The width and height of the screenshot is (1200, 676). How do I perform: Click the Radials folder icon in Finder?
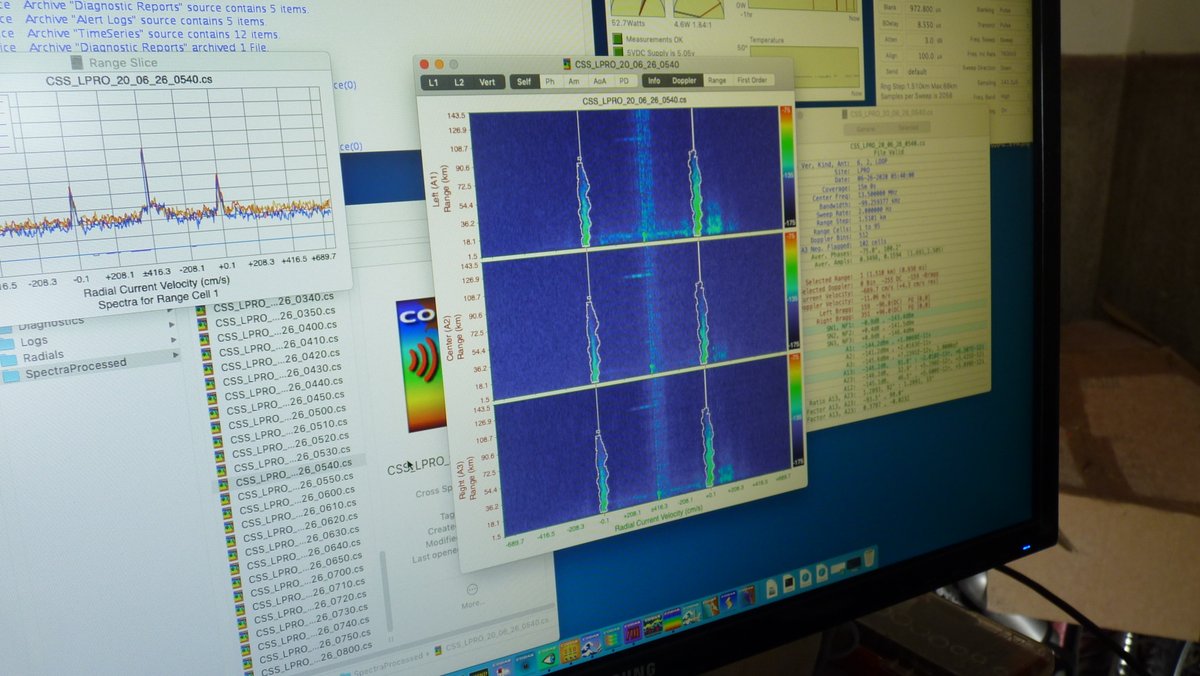(10, 358)
